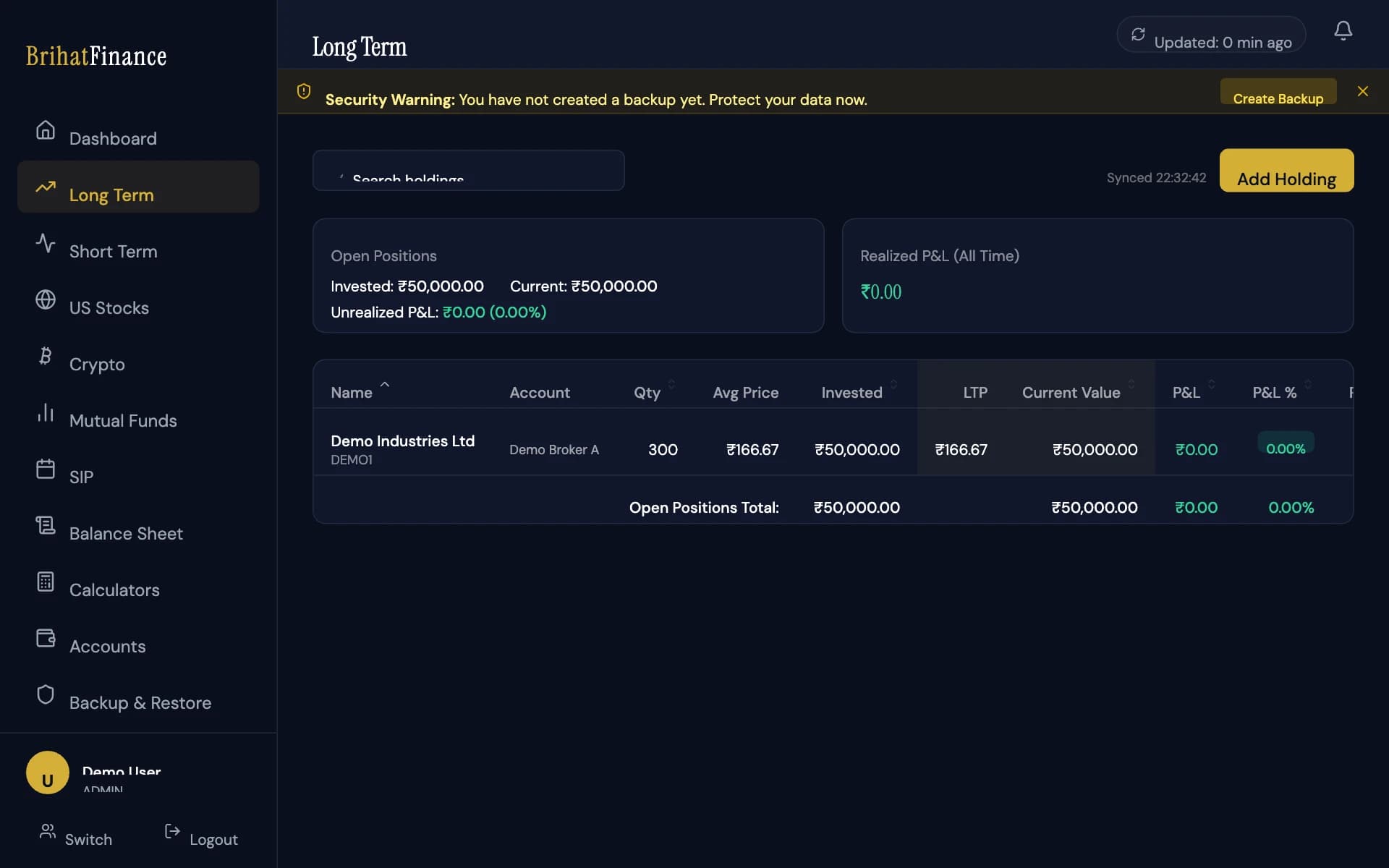Click the Switch user link
Image resolution: width=1389 pixels, height=868 pixels.
tap(76, 833)
